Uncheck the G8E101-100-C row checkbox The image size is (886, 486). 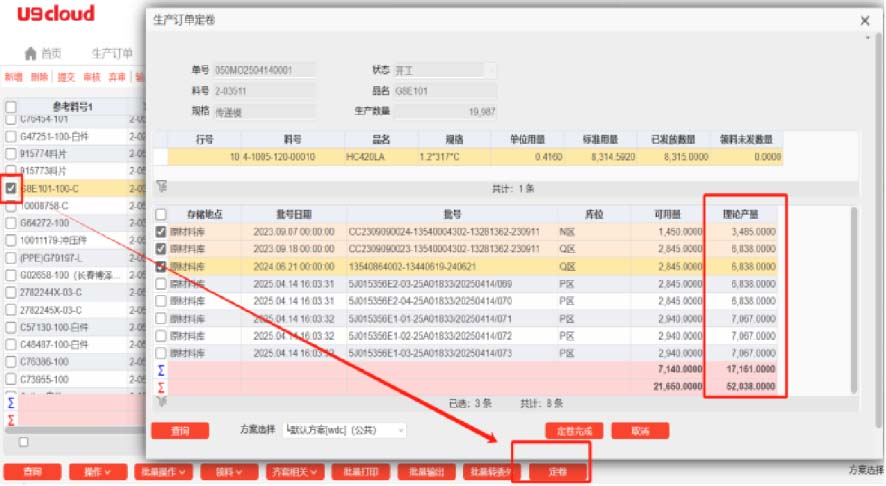11,188
